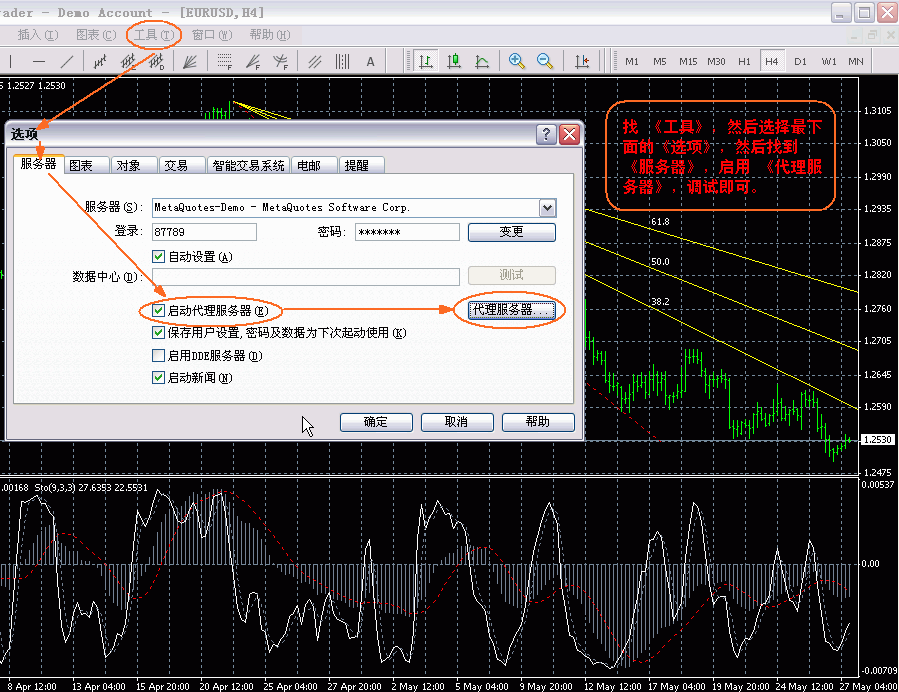Click the 变更 password change button
Screen dimensions: 899x692
tap(511, 232)
